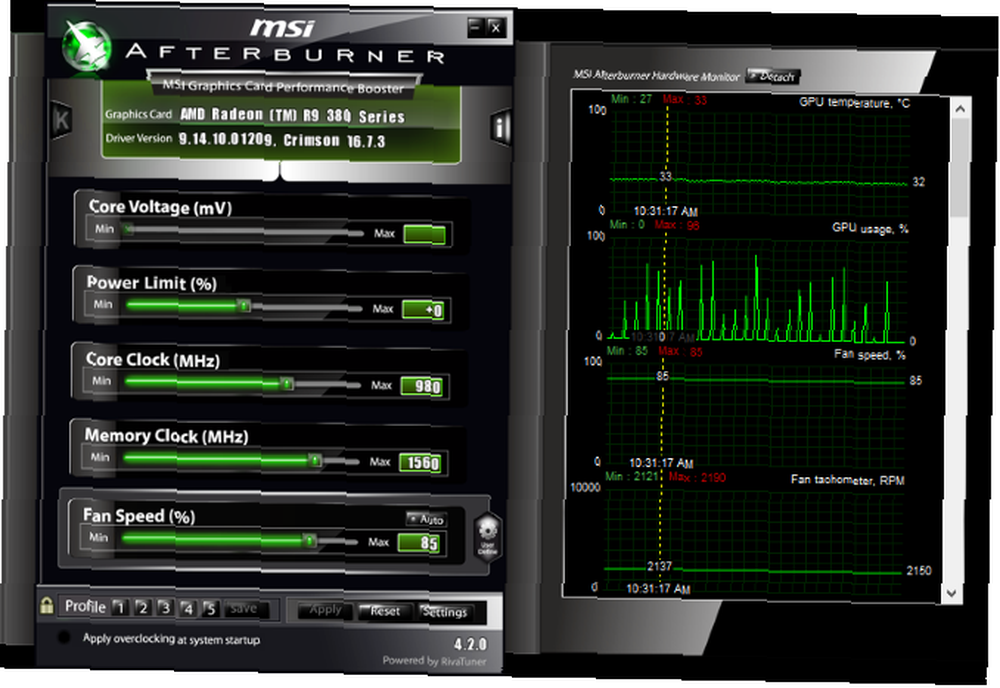Select profile slot 5
This screenshot has height=688, width=1000.
[210, 610]
